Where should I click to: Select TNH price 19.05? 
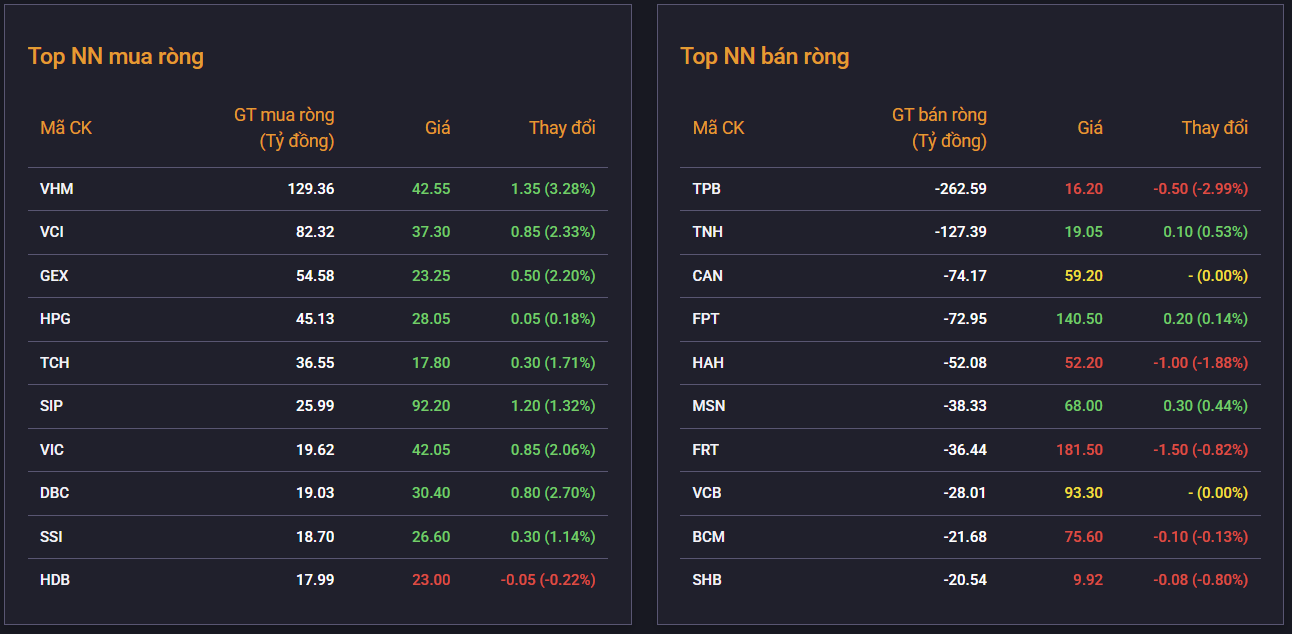click(x=1083, y=232)
